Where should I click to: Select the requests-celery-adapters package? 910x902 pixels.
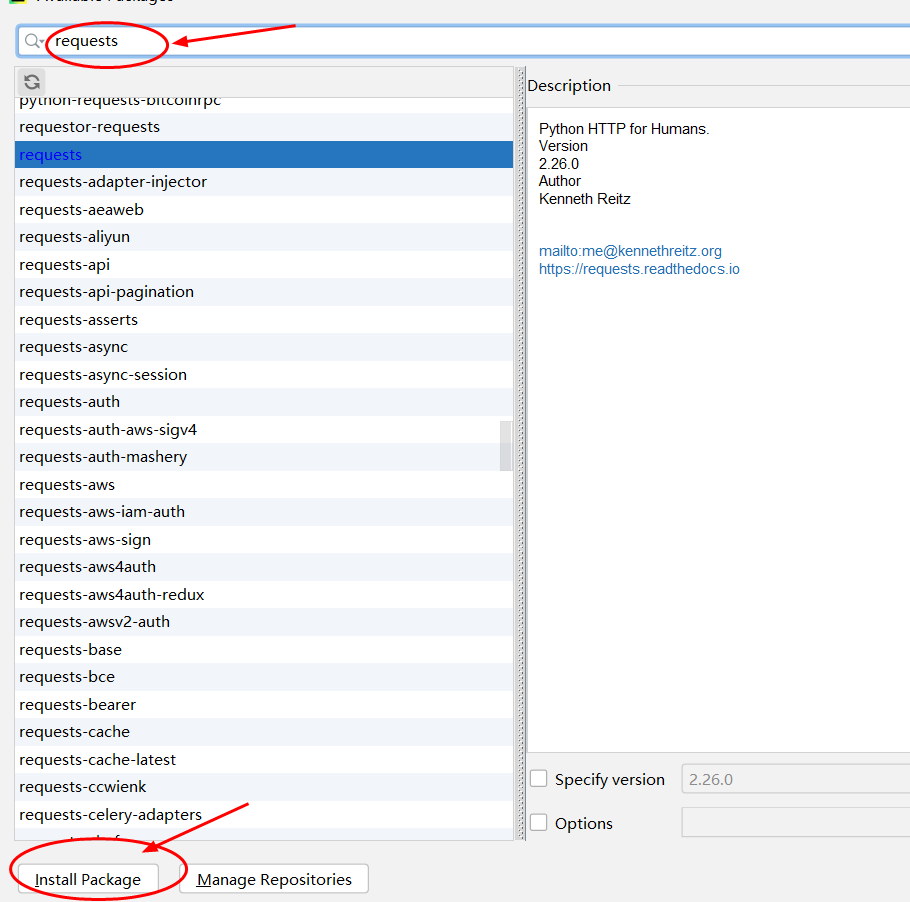click(x=263, y=815)
